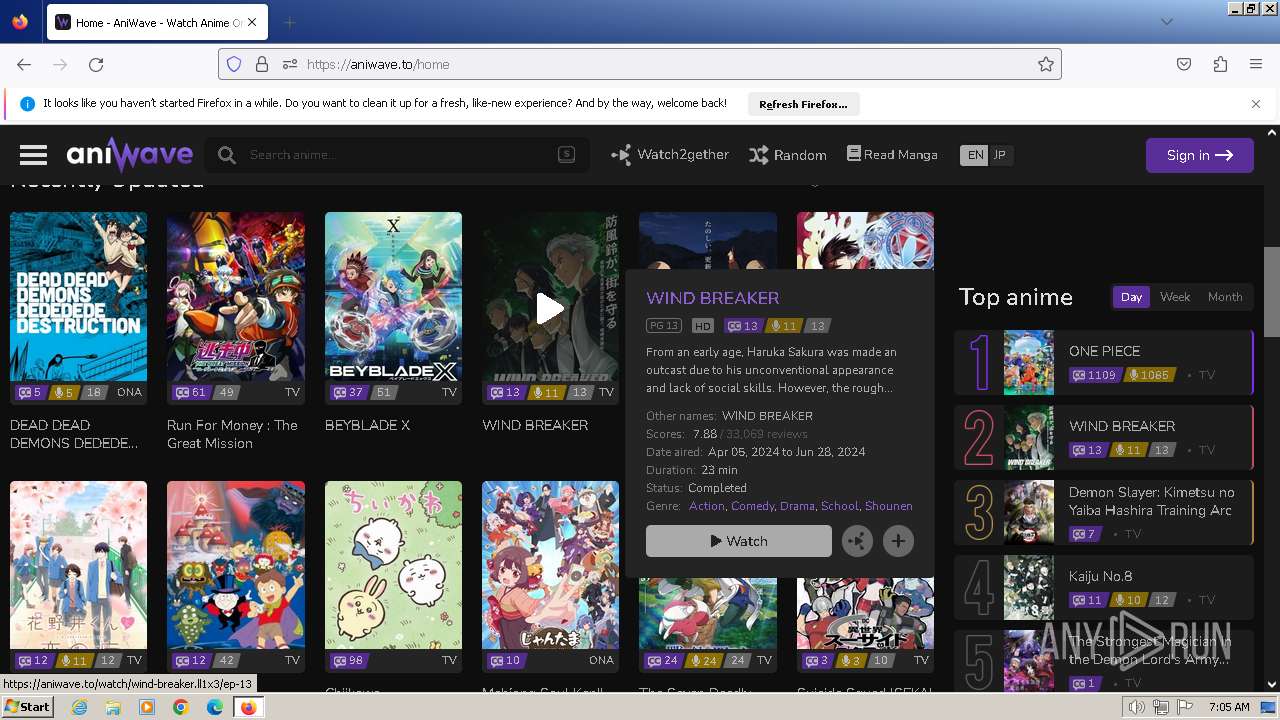Open the hamburger menu on AniWave
Image resolution: width=1280 pixels, height=720 pixels.
33,155
